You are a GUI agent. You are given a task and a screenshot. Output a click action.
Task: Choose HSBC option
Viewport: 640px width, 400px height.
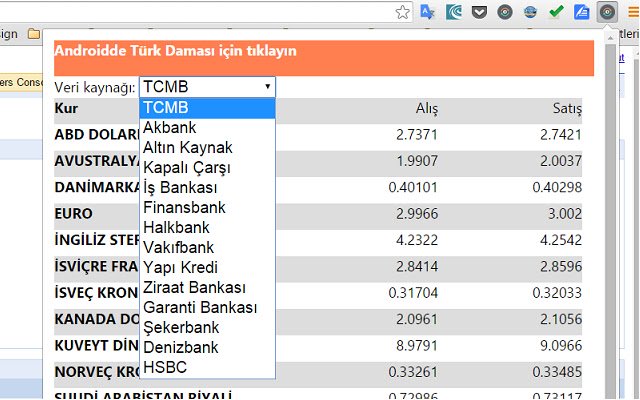(207, 368)
